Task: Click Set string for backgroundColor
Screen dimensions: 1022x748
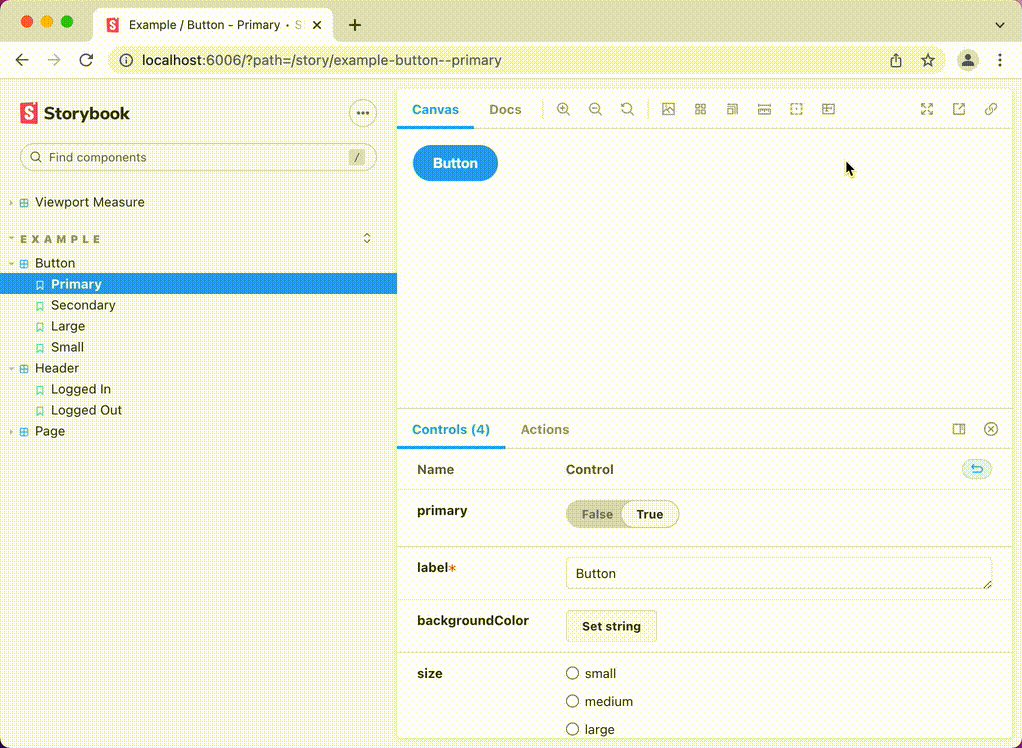Action: (611, 625)
